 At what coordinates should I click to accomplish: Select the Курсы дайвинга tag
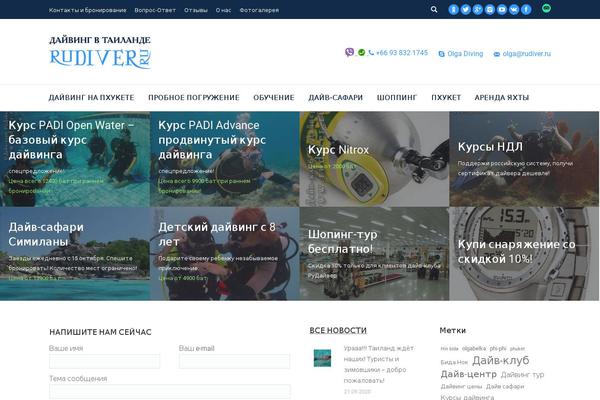click(467, 397)
